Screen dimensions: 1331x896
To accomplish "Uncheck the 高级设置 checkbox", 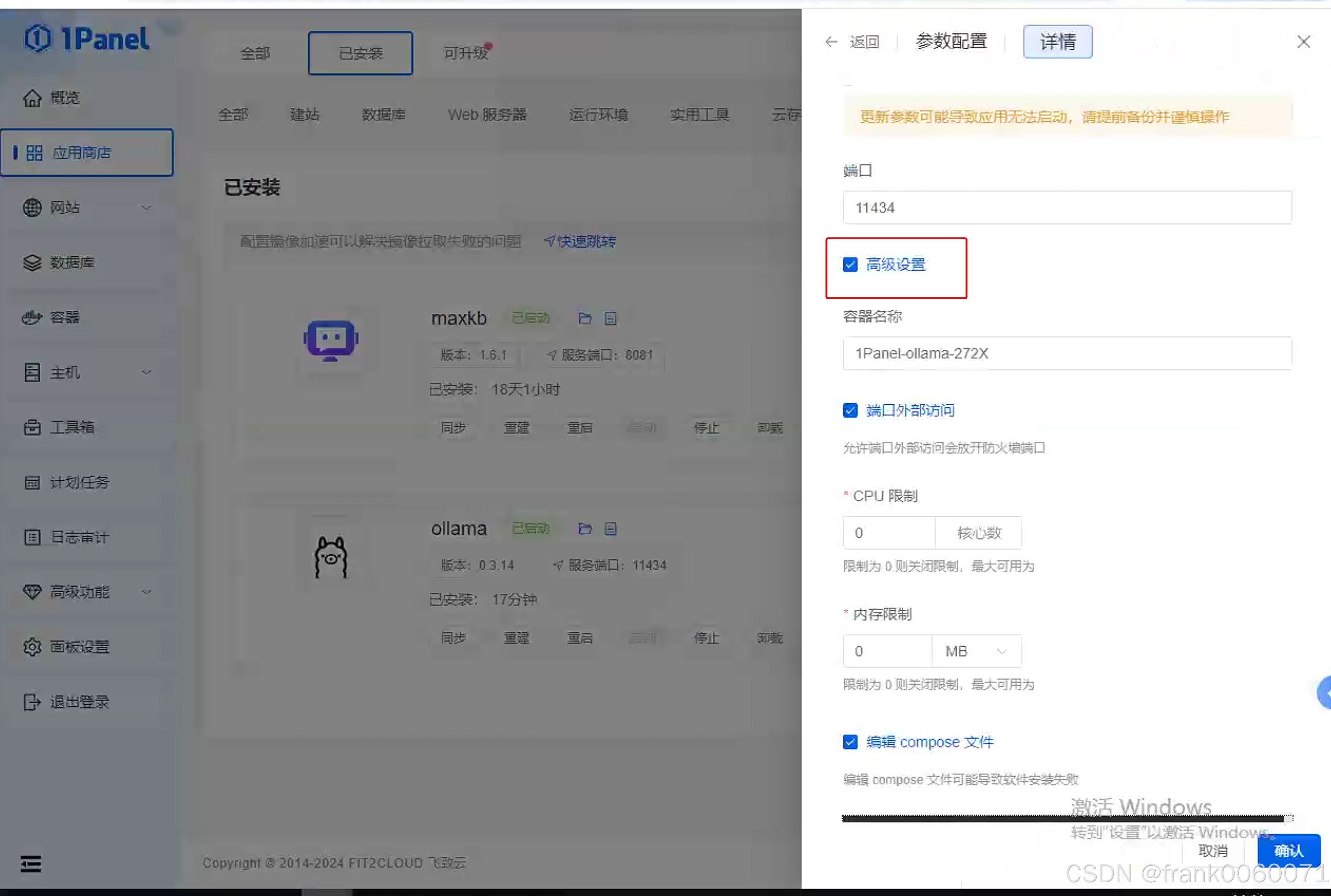I will tap(850, 265).
